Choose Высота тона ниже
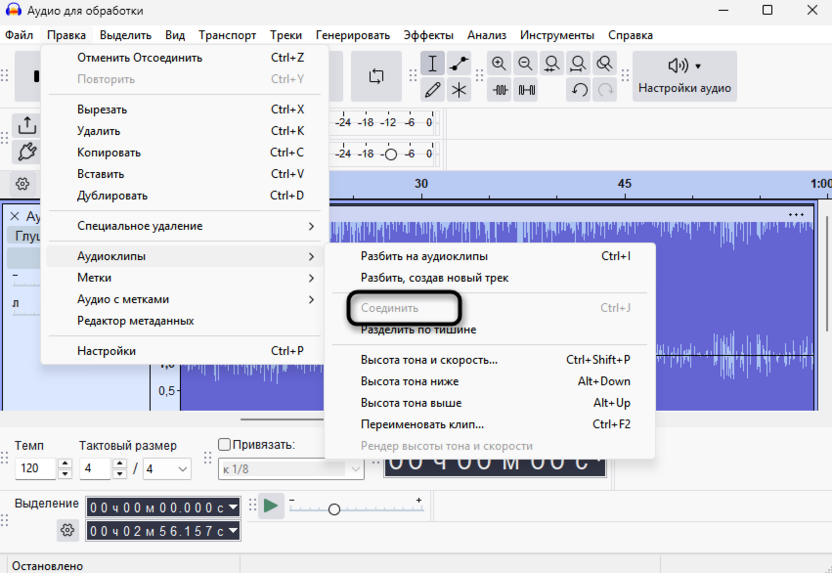 (x=490, y=381)
